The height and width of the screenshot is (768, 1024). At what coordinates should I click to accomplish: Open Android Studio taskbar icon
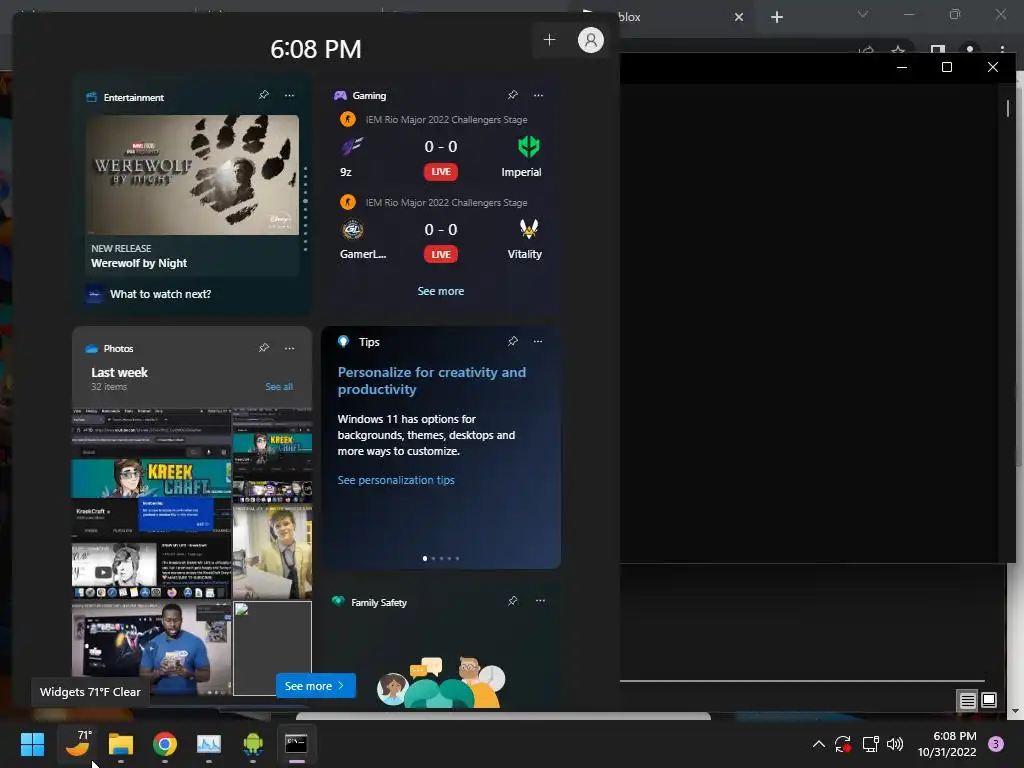(253, 744)
